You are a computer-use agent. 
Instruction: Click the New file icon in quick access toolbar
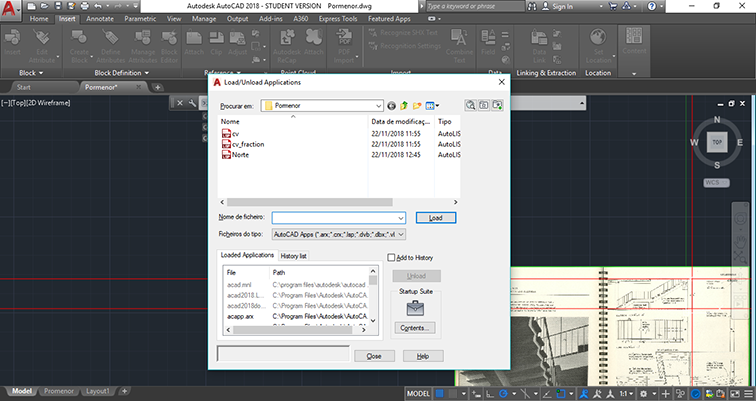pyautogui.click(x=31, y=6)
